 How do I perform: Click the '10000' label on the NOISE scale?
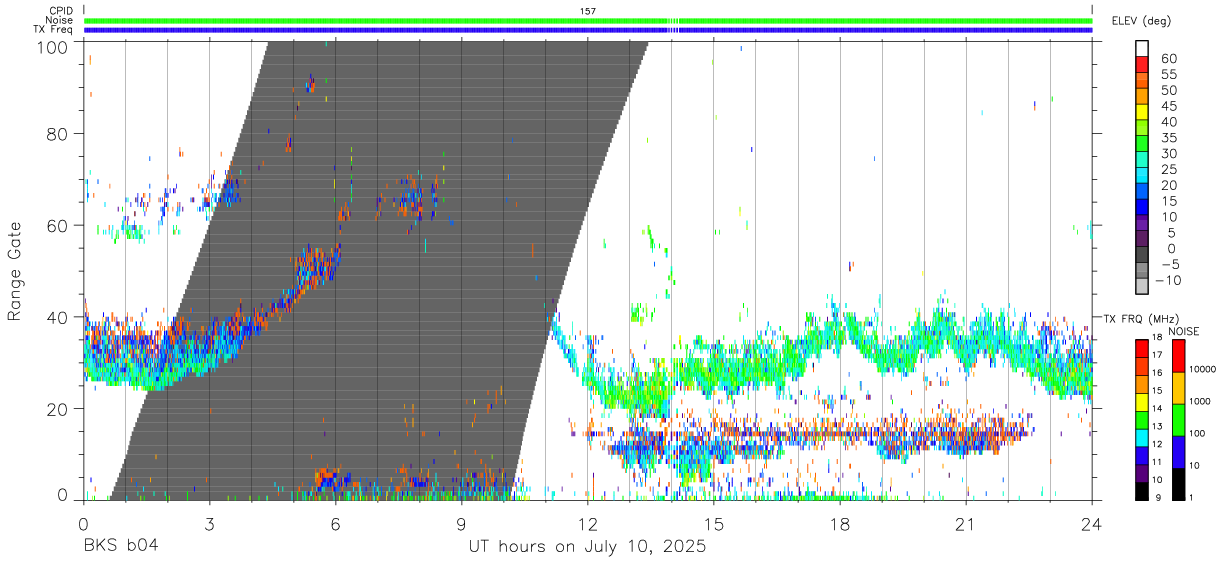click(1203, 369)
